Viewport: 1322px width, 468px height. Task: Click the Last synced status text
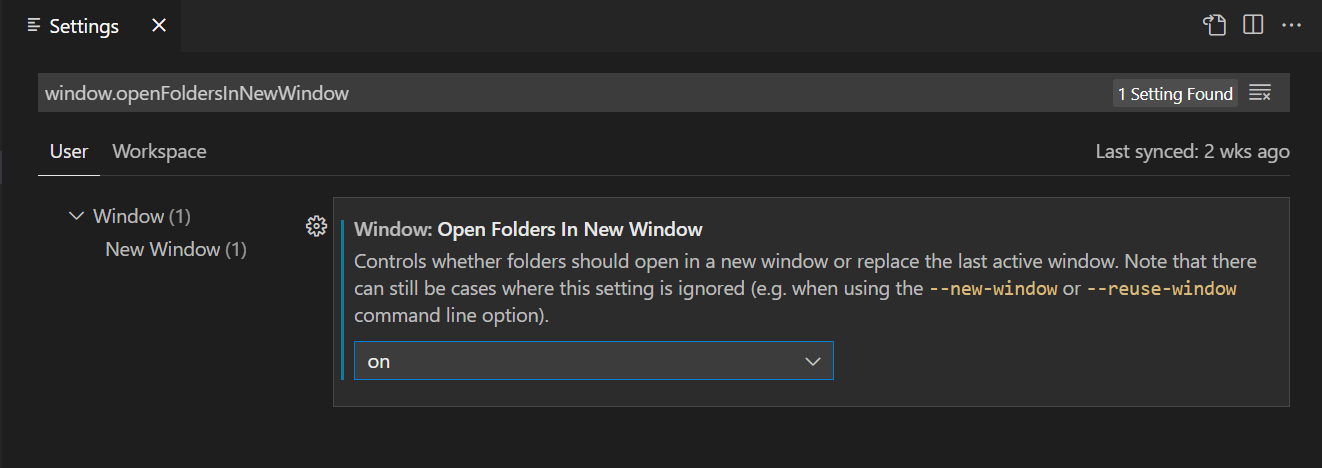[x=1192, y=152]
